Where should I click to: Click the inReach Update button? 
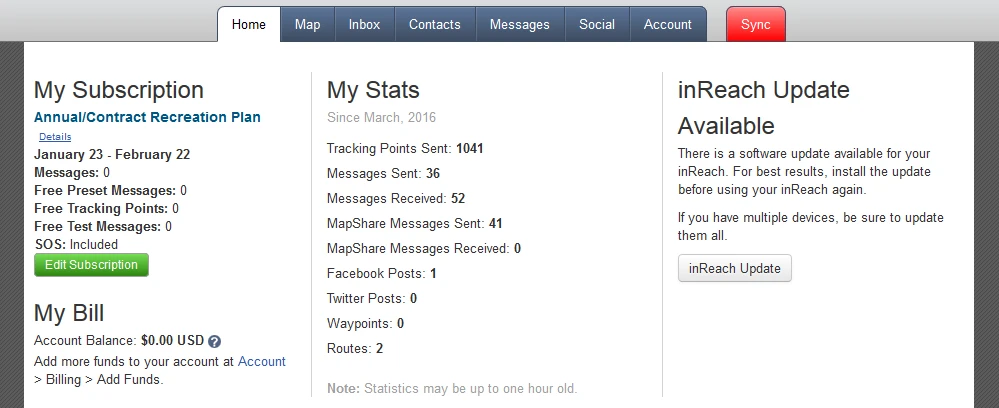pyautogui.click(x=734, y=269)
